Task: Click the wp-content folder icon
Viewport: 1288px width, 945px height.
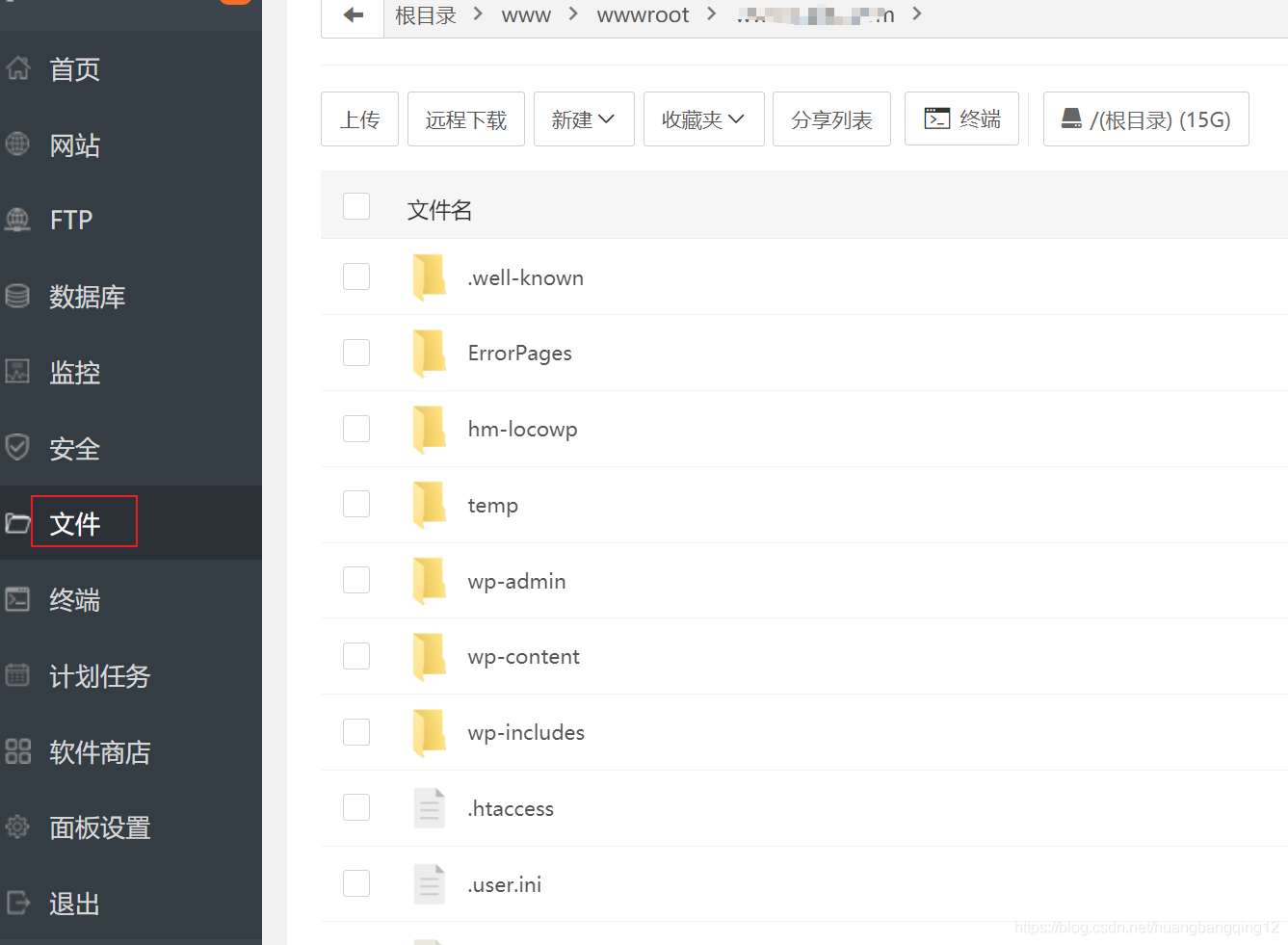Action: 429,656
